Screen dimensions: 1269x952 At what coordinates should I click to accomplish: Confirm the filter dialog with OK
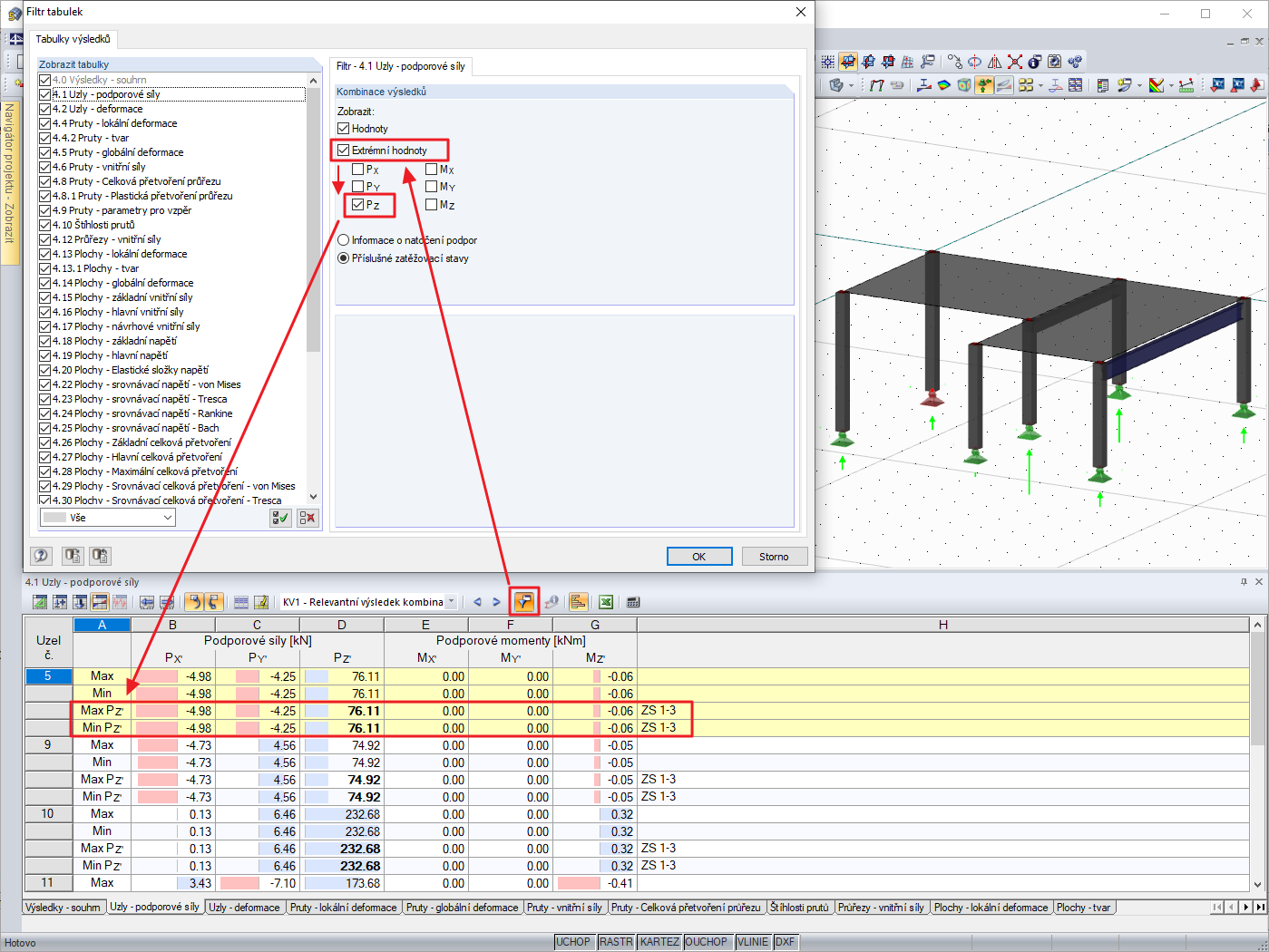tap(699, 557)
